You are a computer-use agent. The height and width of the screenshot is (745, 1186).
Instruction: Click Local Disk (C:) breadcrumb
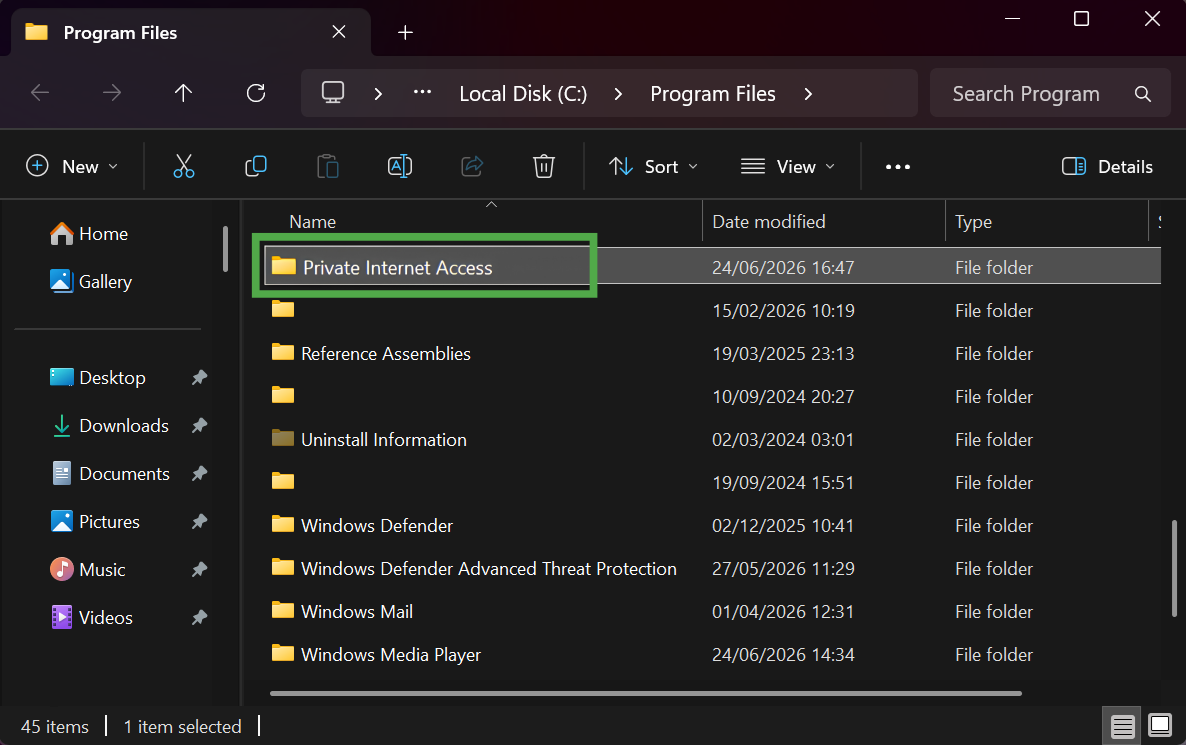coord(523,94)
